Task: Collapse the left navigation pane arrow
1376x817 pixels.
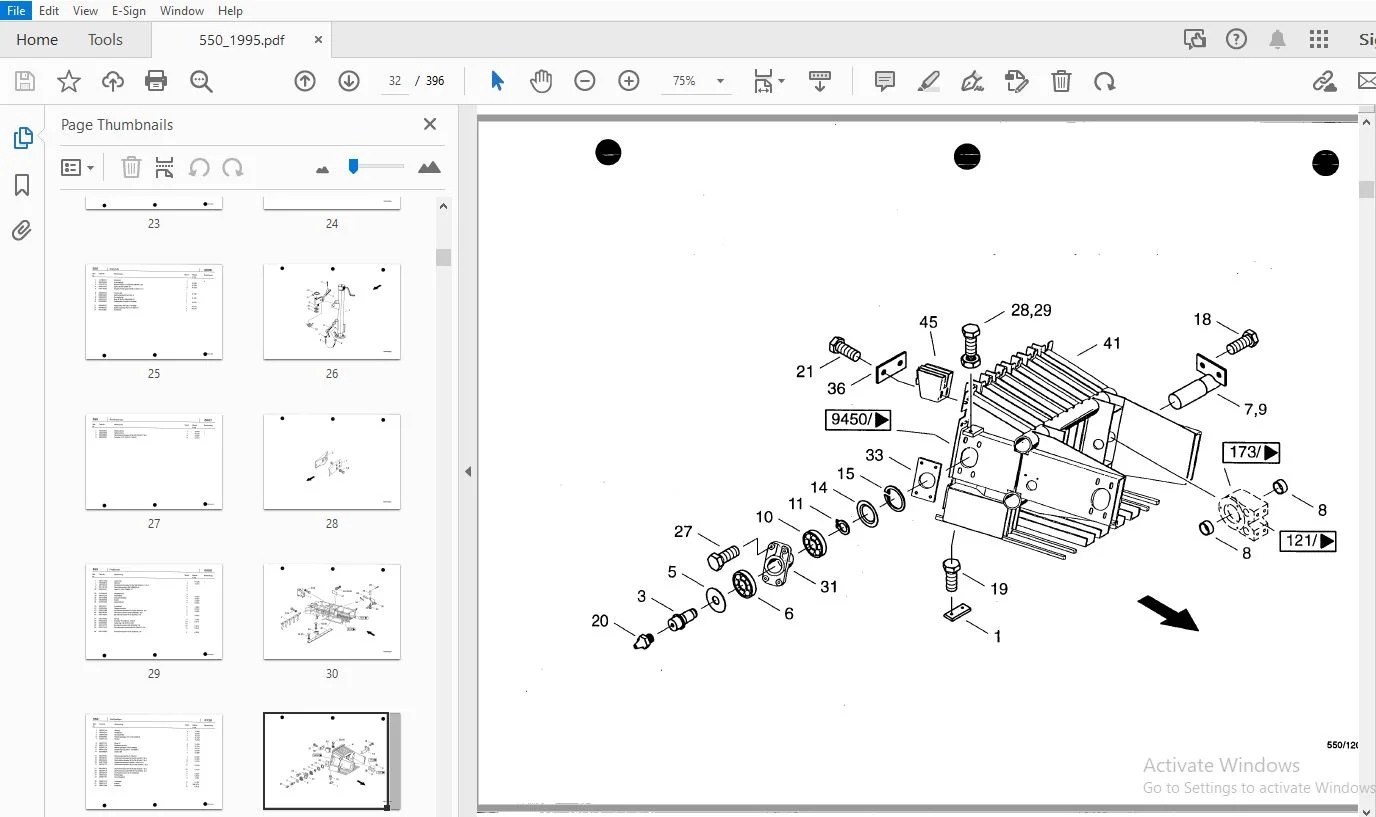Action: coord(467,471)
